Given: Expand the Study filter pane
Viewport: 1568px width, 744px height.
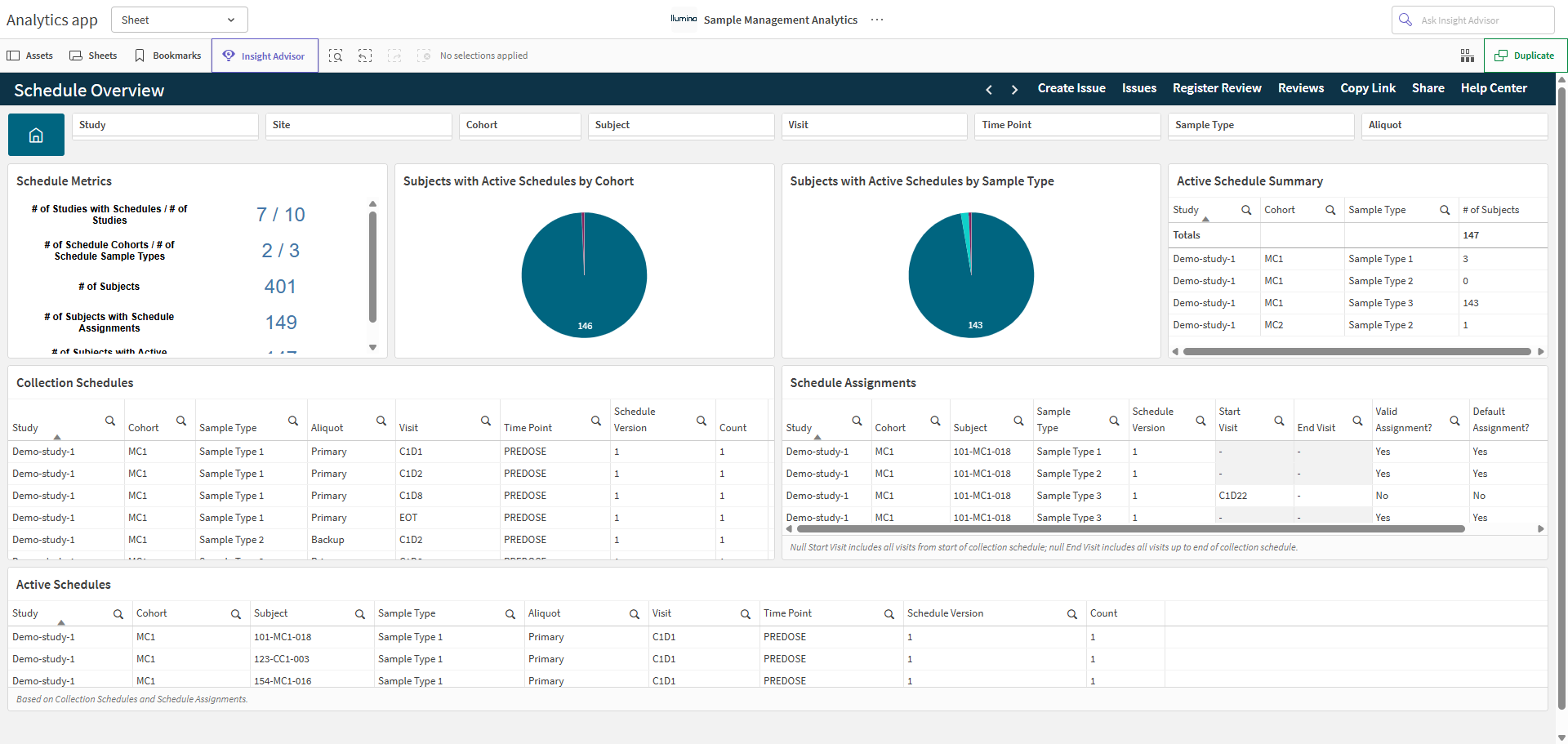Looking at the screenshot, I should (165, 125).
